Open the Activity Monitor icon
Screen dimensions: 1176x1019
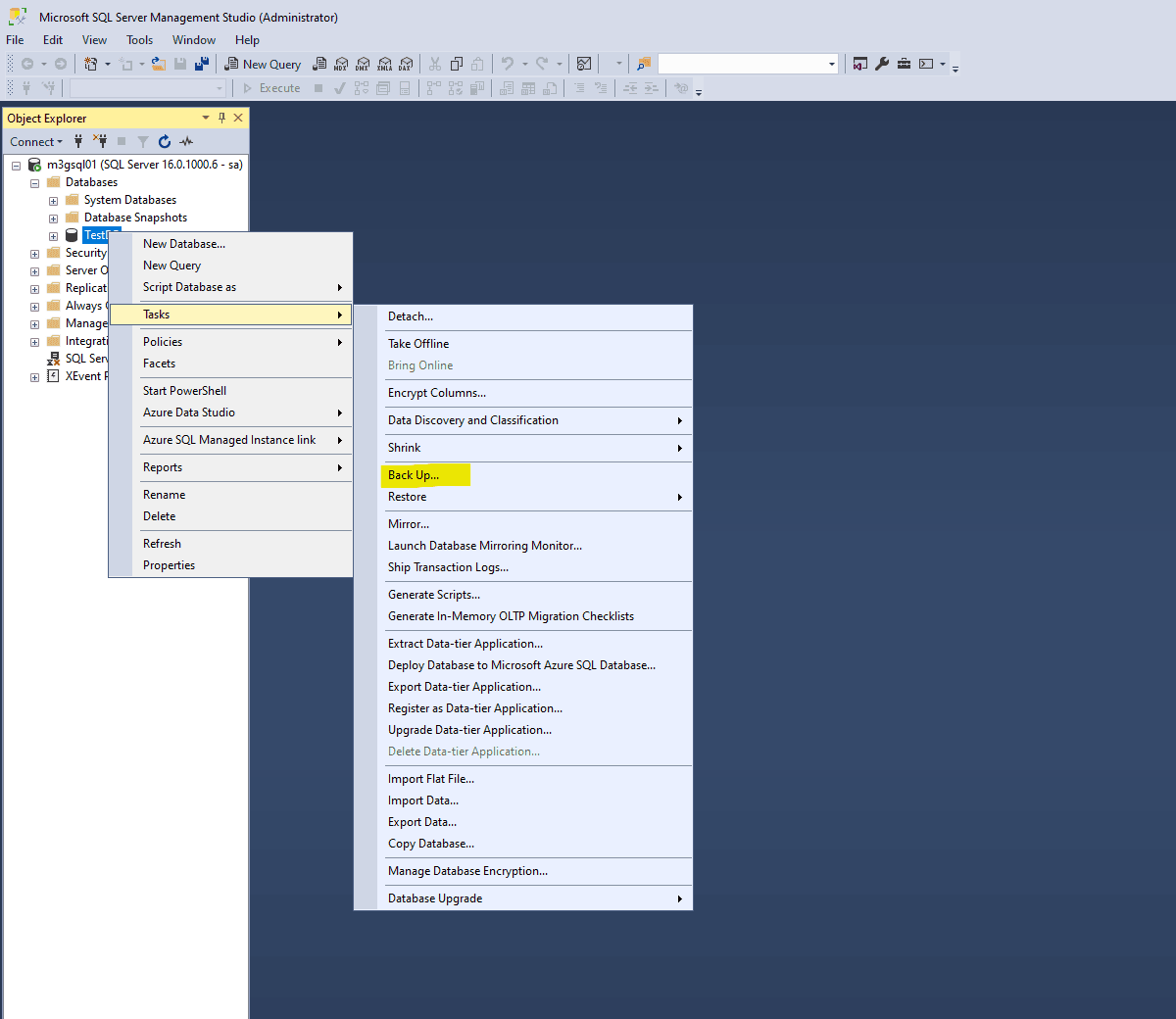click(x=584, y=64)
